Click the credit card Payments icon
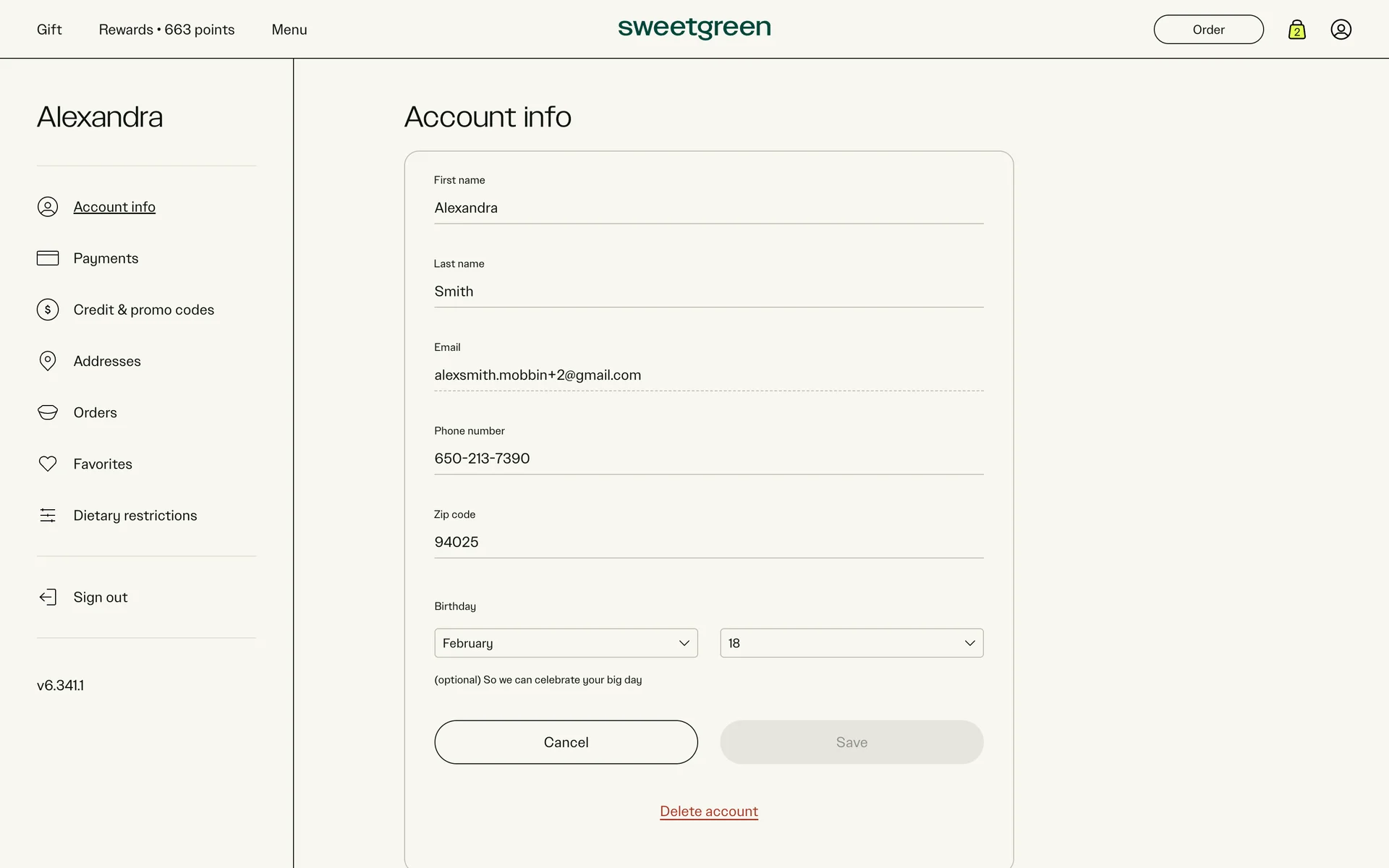The height and width of the screenshot is (868, 1389). (48, 258)
